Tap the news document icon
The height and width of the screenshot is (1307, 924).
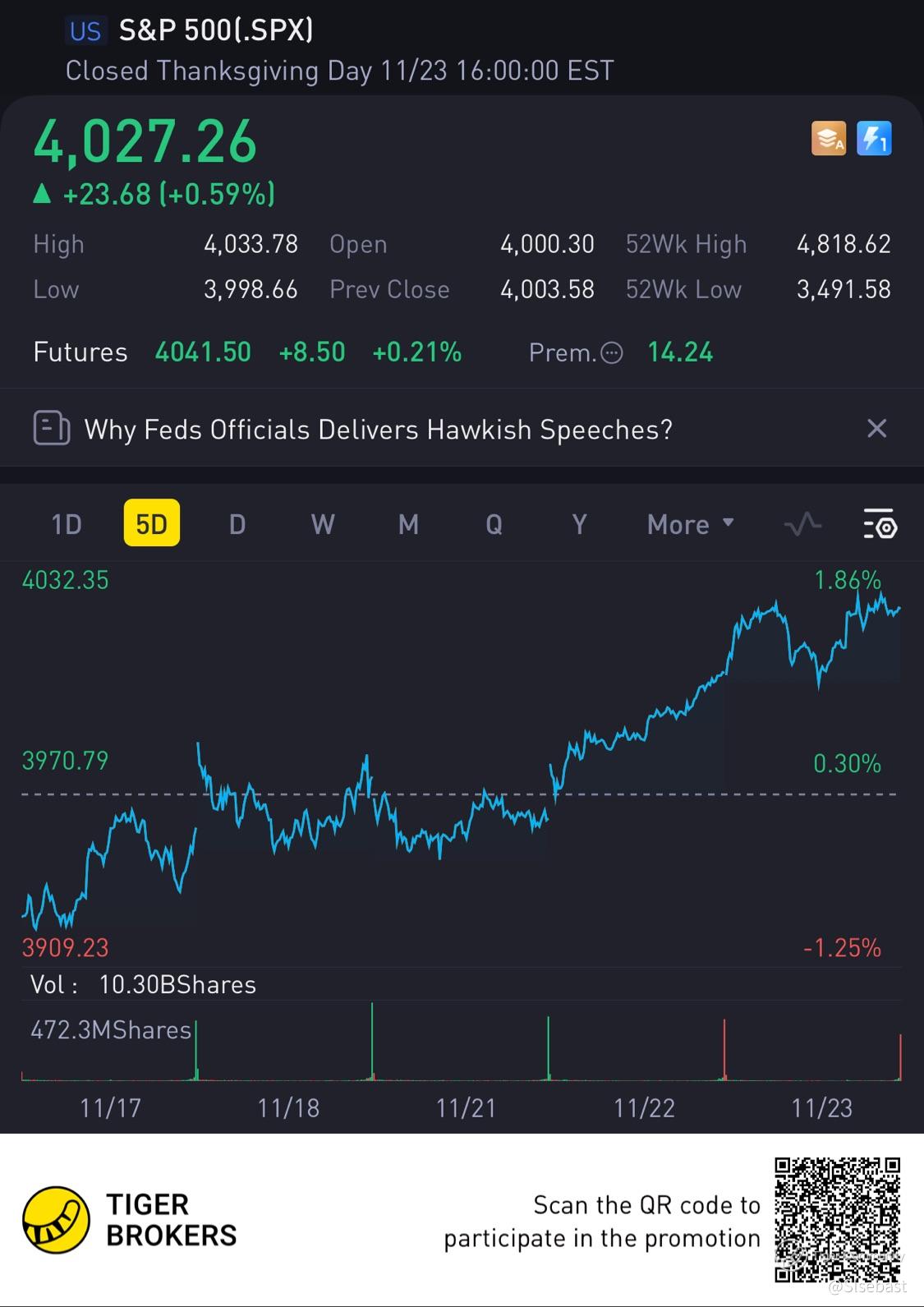coord(51,428)
